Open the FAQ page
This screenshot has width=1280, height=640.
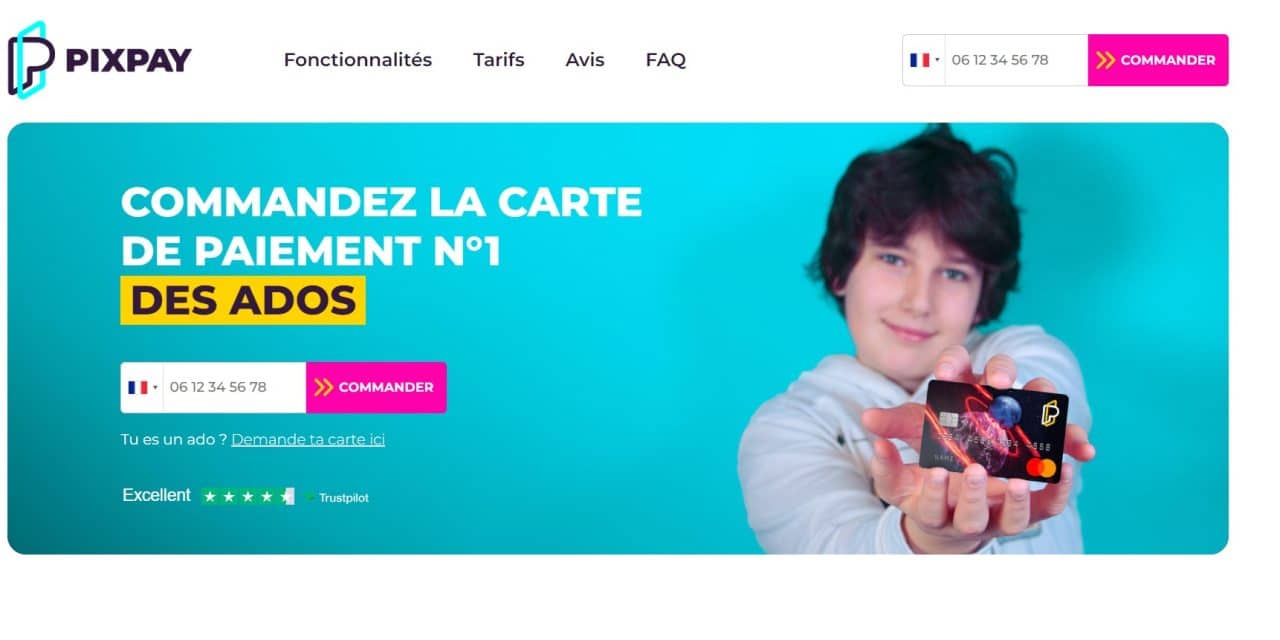click(666, 60)
